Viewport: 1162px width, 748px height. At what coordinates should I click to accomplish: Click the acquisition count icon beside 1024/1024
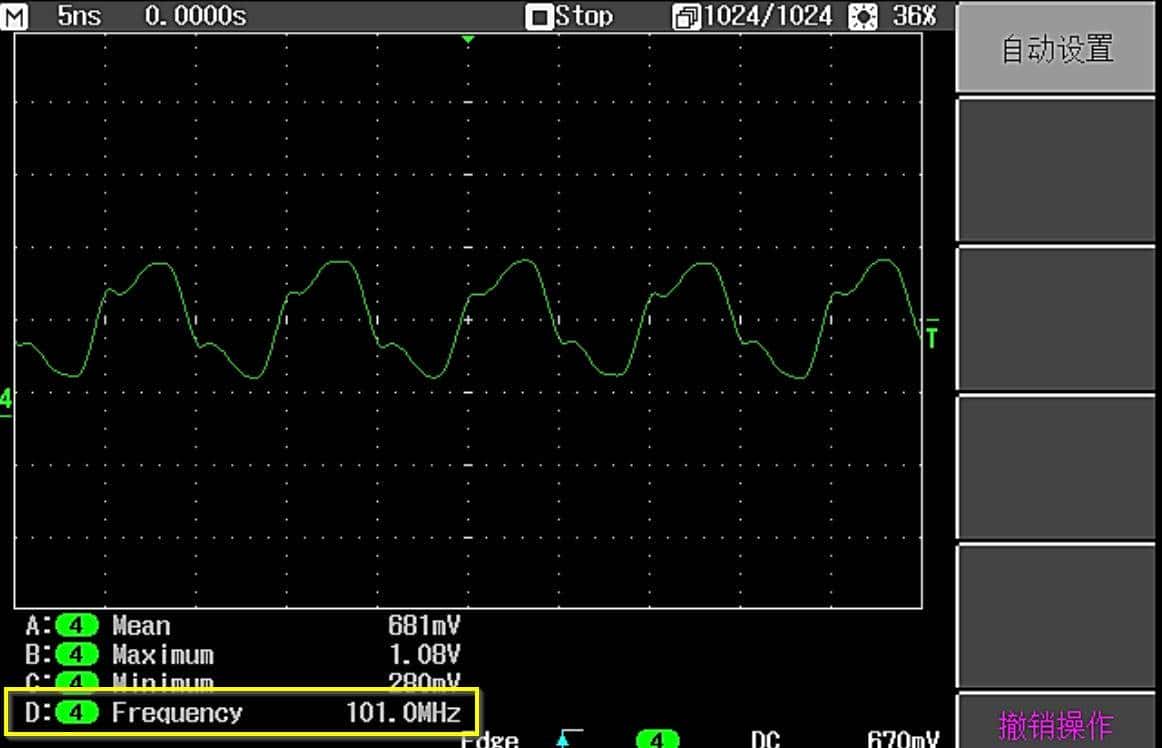pyautogui.click(x=687, y=17)
